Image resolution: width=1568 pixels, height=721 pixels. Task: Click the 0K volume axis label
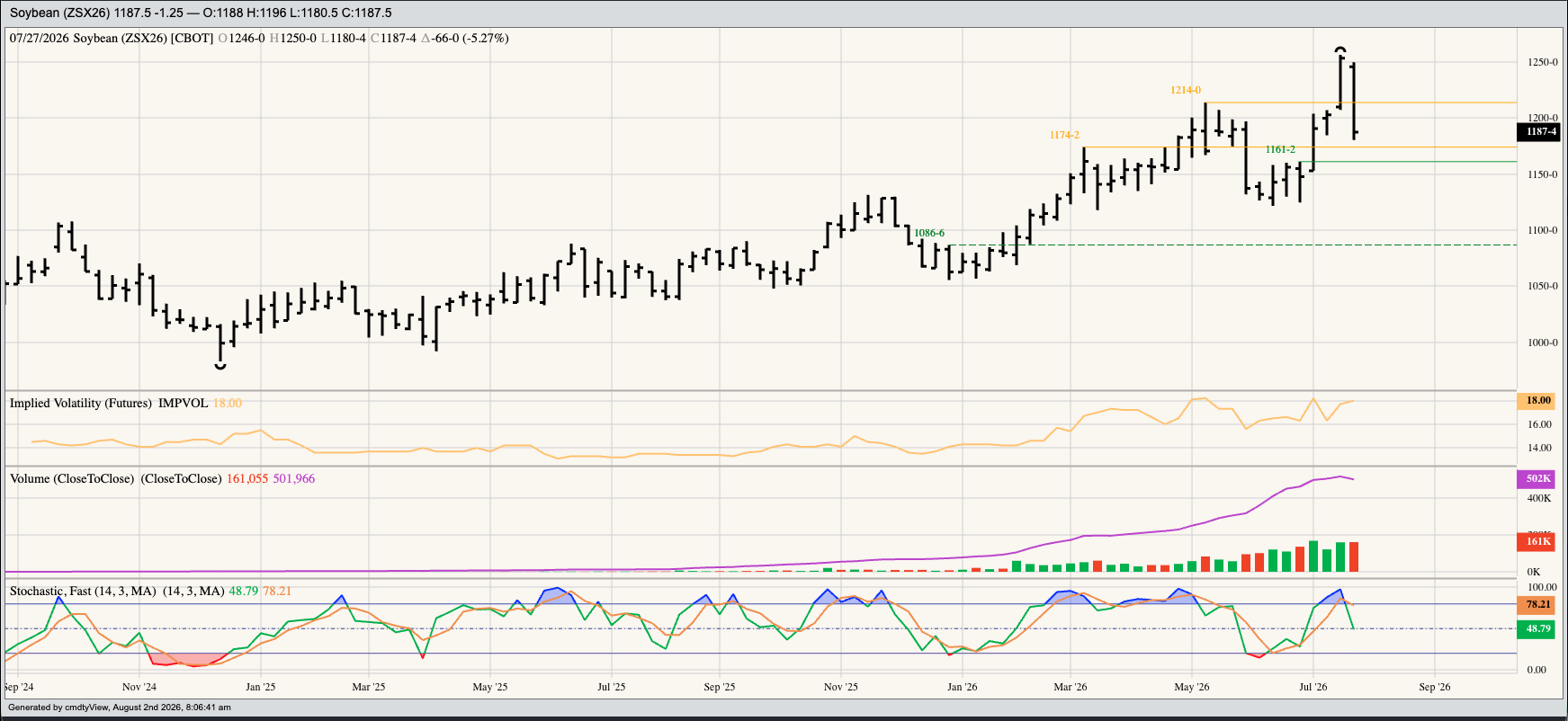pyautogui.click(x=1534, y=572)
